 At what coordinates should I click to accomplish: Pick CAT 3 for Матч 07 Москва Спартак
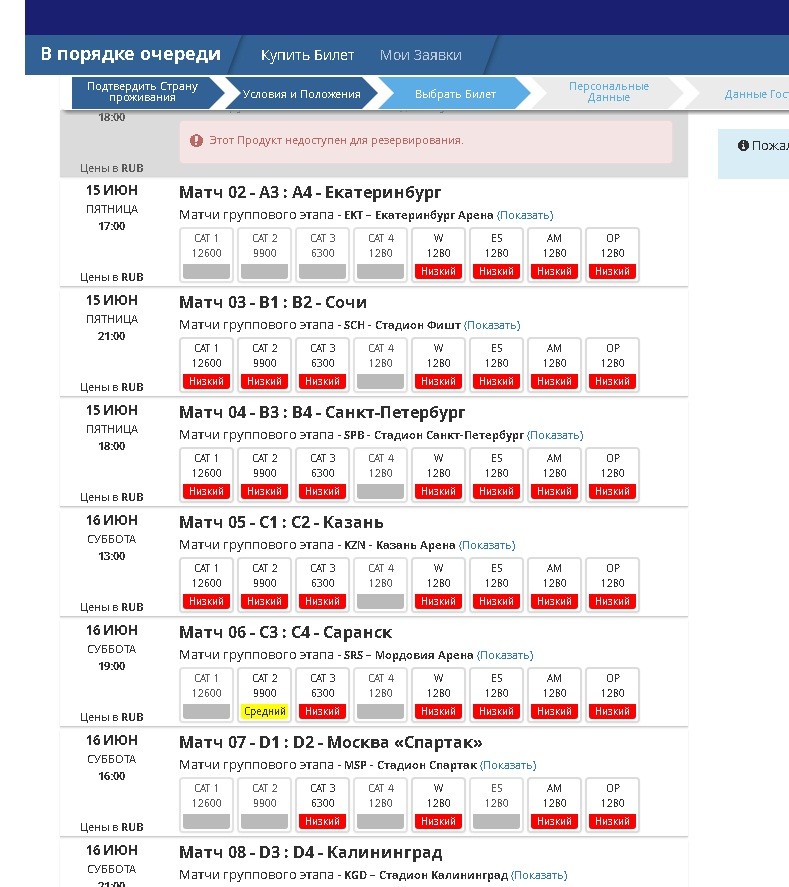pyautogui.click(x=322, y=804)
